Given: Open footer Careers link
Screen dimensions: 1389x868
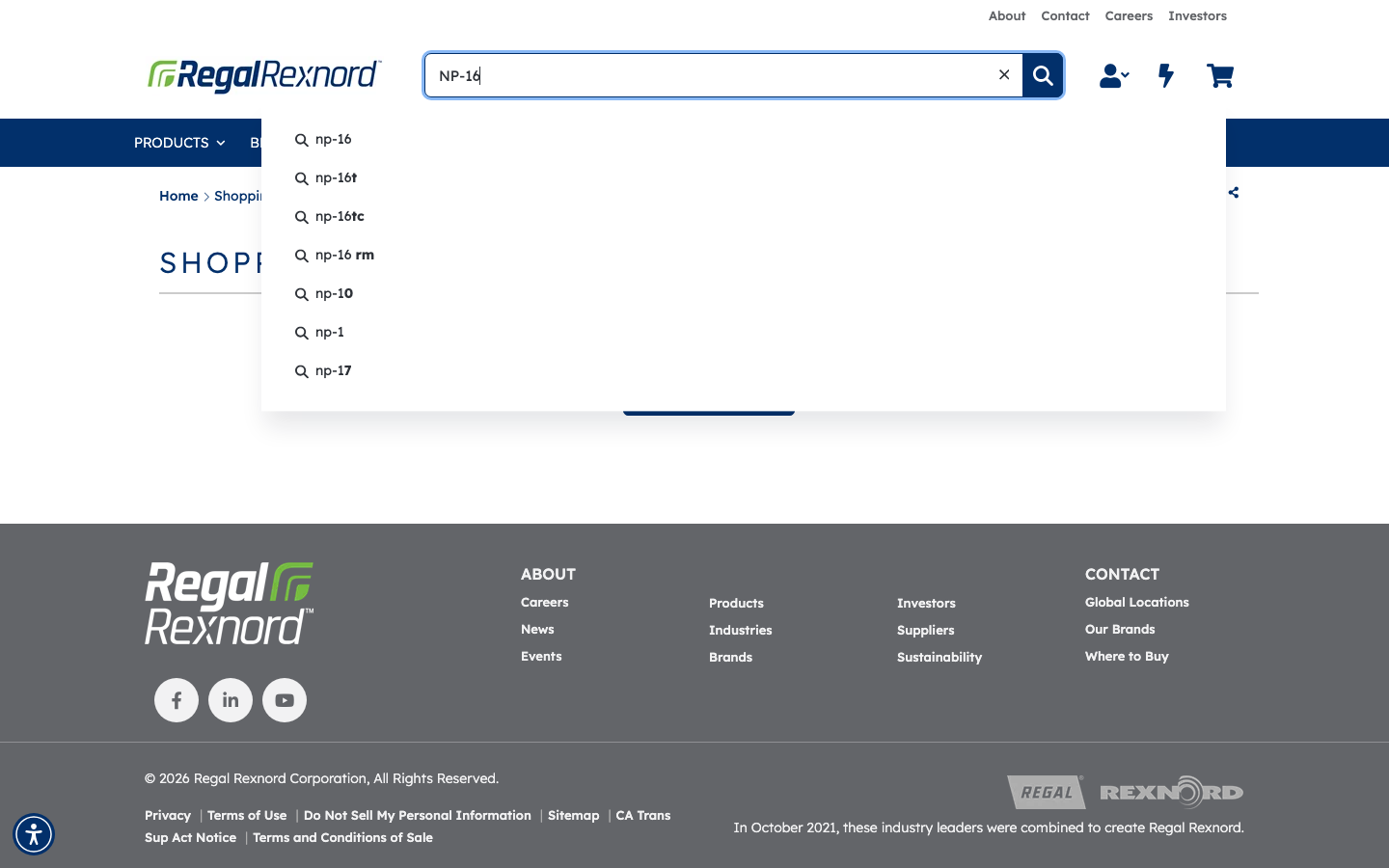Looking at the screenshot, I should point(545,602).
